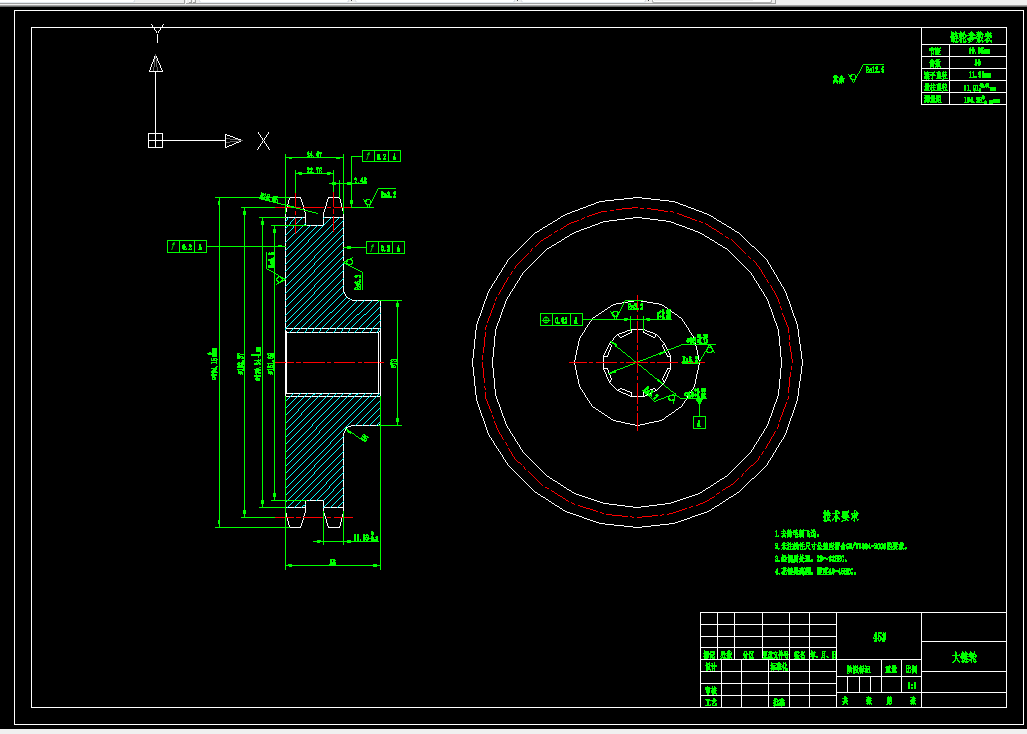Click the 1:1 scale cell in title block

point(912,686)
